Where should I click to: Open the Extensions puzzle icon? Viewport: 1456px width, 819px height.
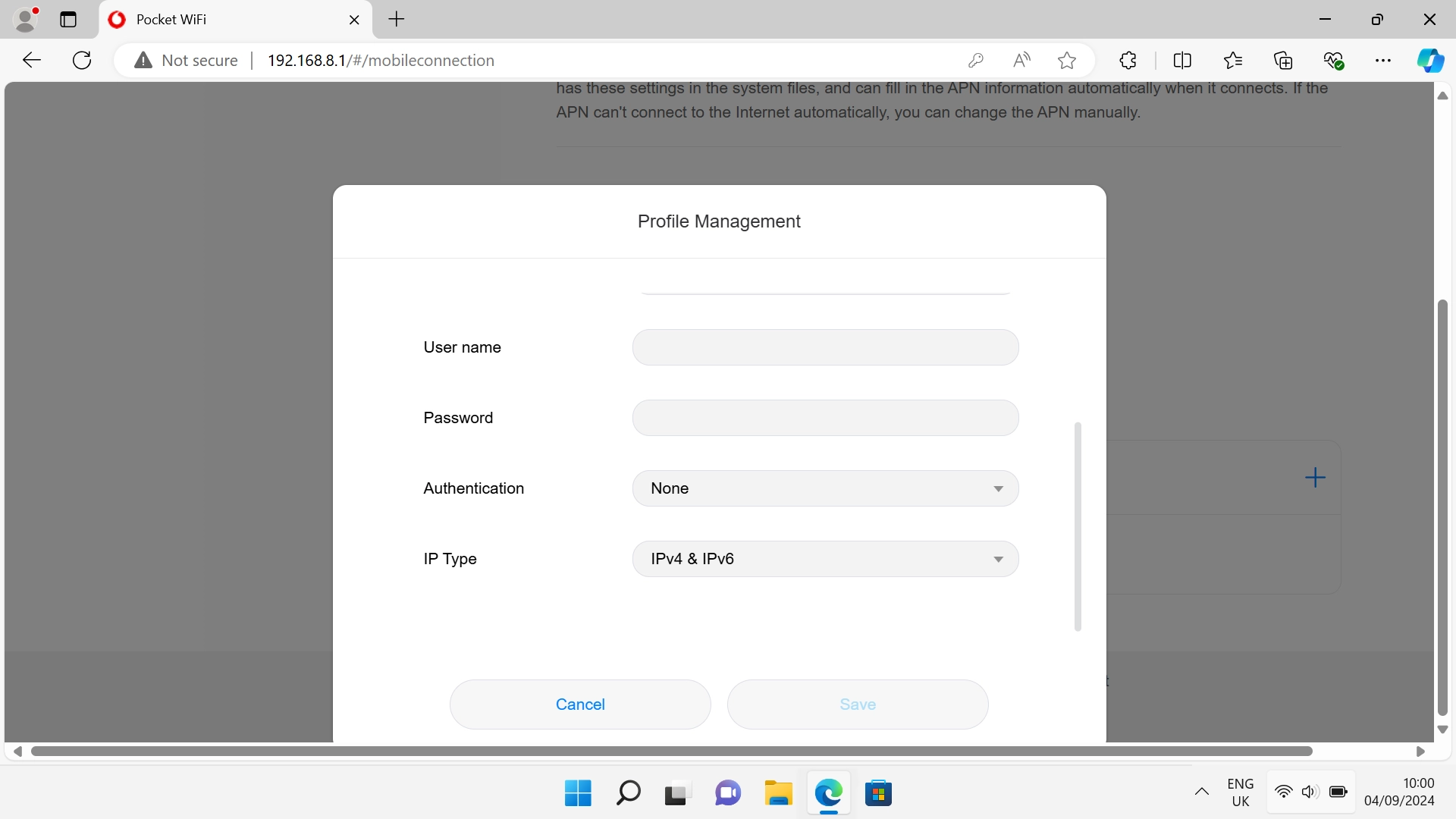click(1128, 60)
